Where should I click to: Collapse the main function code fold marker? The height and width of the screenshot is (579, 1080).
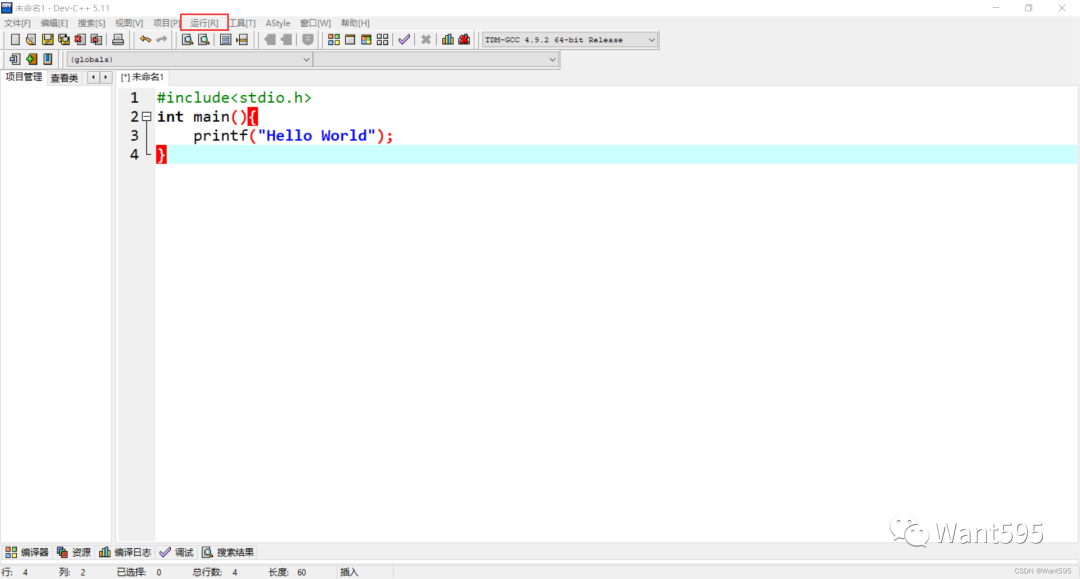147,117
